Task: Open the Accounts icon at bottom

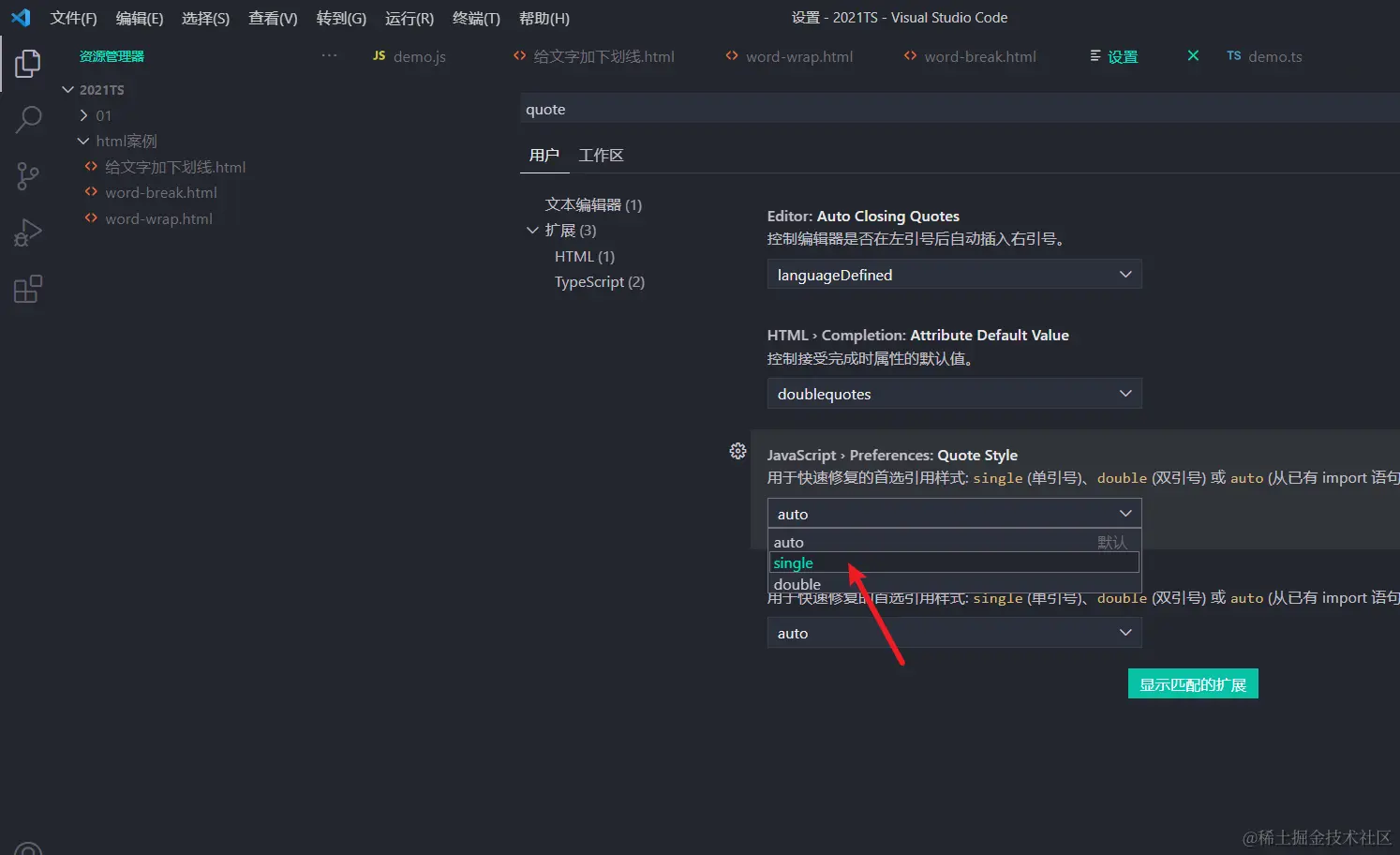Action: point(28,848)
